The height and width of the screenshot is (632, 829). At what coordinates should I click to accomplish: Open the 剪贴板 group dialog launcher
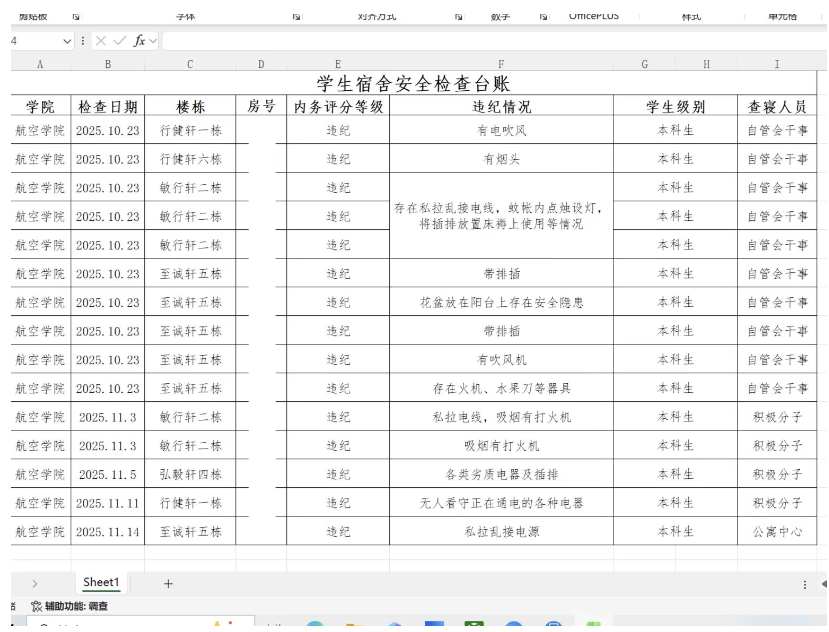tap(76, 17)
